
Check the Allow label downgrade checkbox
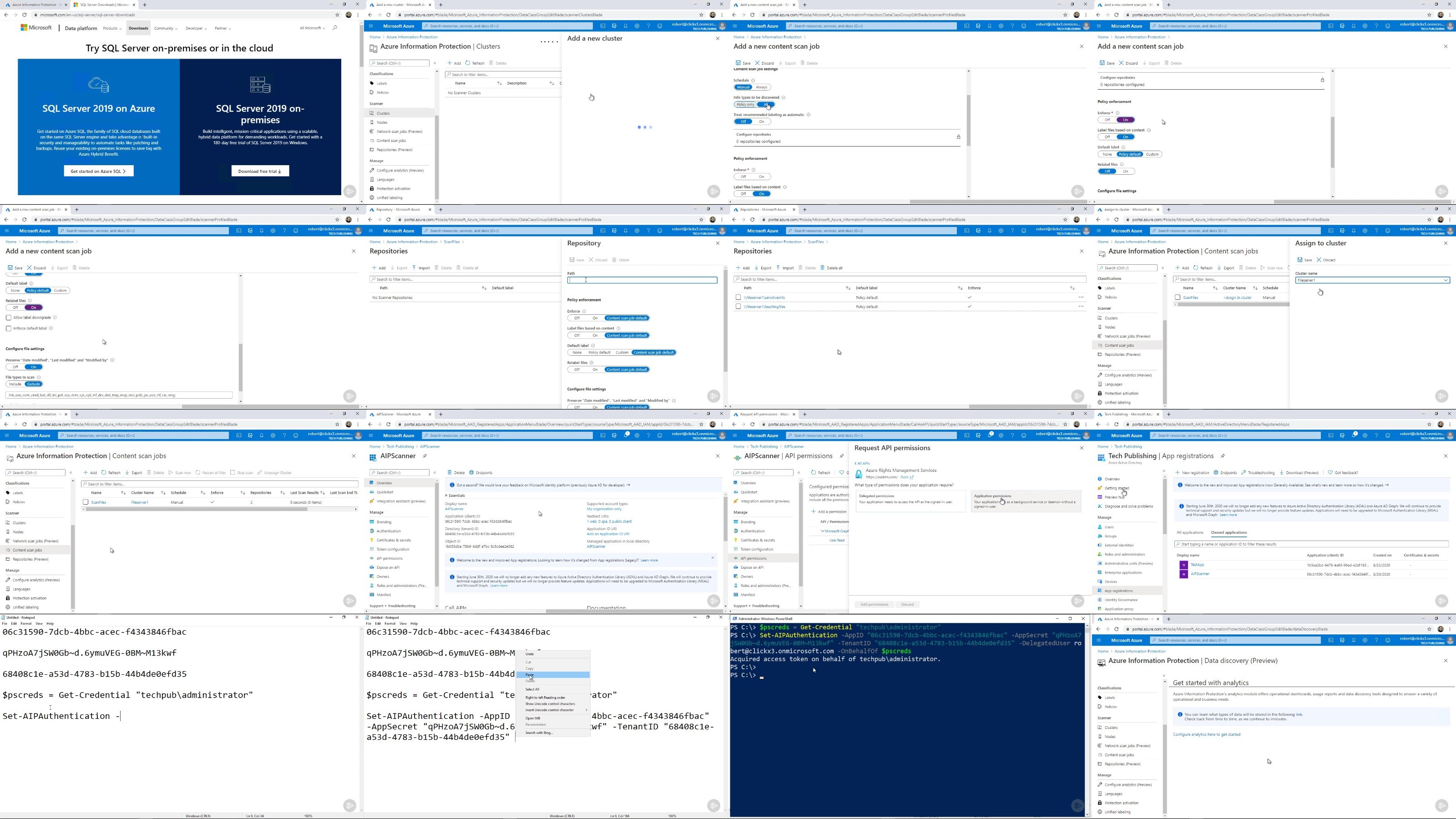pyautogui.click(x=9, y=318)
